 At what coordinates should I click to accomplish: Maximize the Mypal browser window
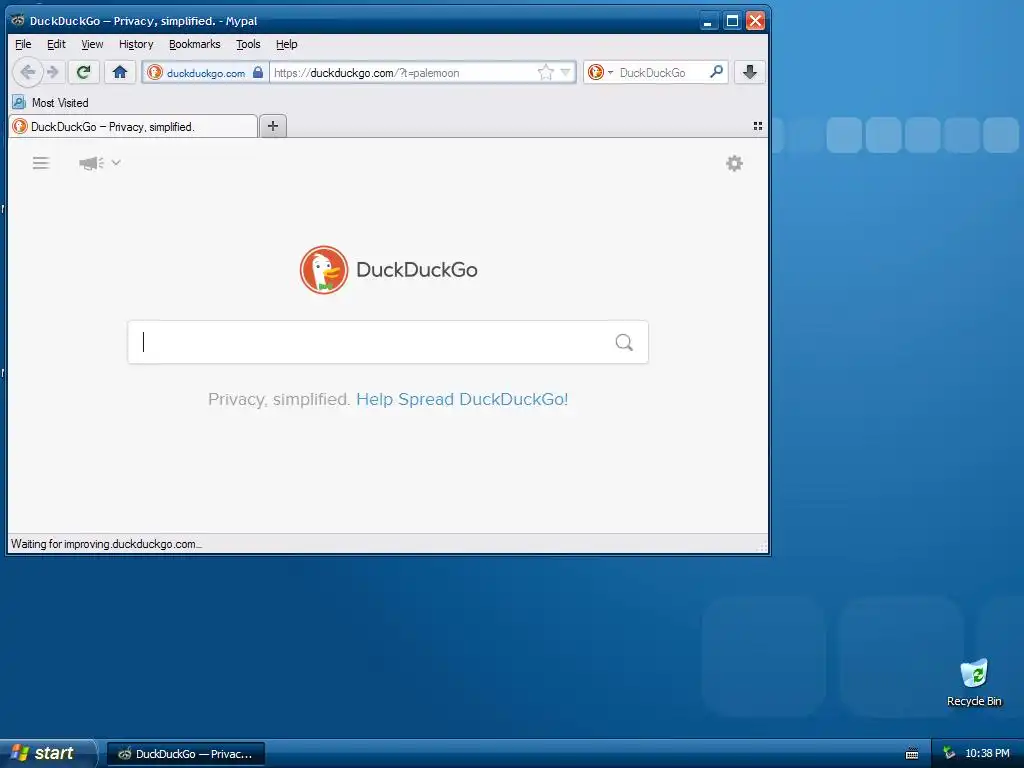tap(732, 21)
